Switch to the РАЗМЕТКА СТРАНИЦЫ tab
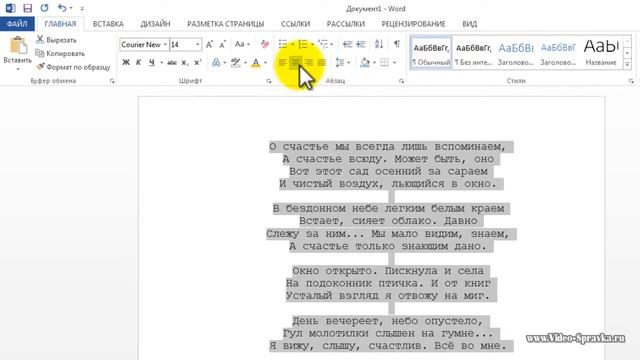The height and width of the screenshot is (360, 640). click(x=226, y=24)
